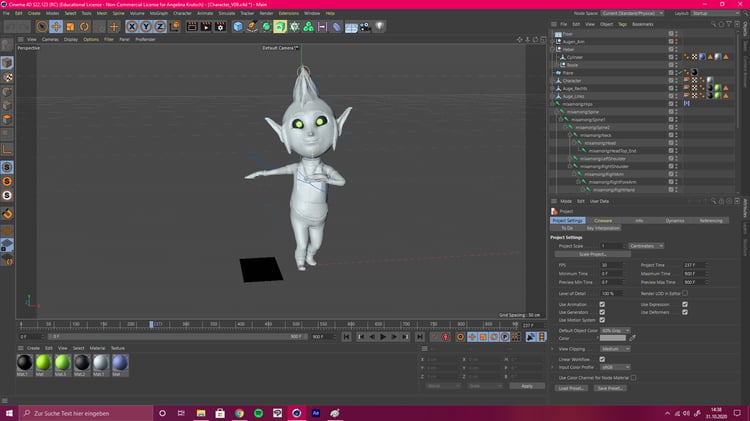Add a Cube primitive object
The height and width of the screenshot is (421, 750).
pos(238,27)
